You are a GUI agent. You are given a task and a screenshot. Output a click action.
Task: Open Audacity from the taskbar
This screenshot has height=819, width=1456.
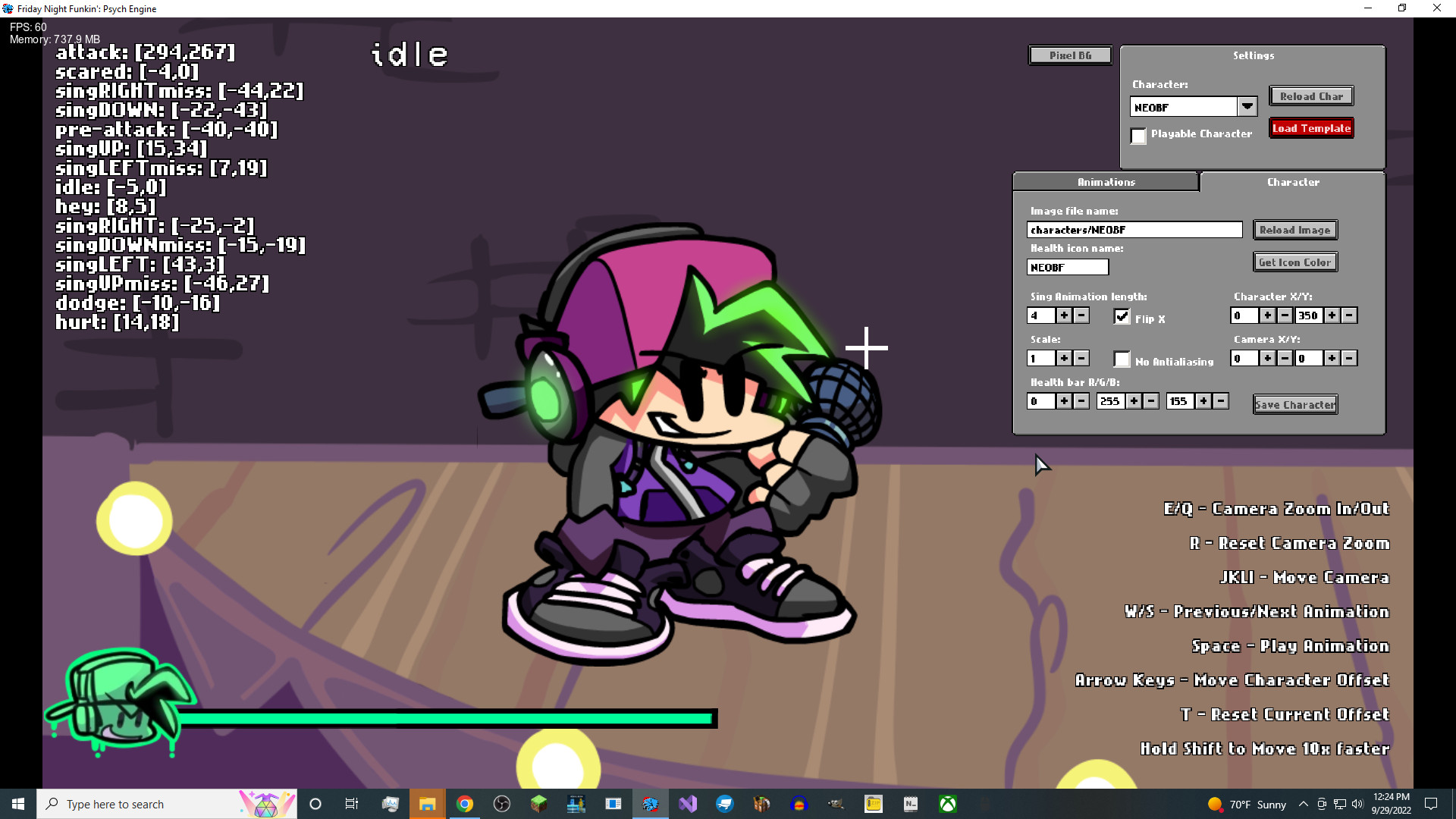(798, 804)
